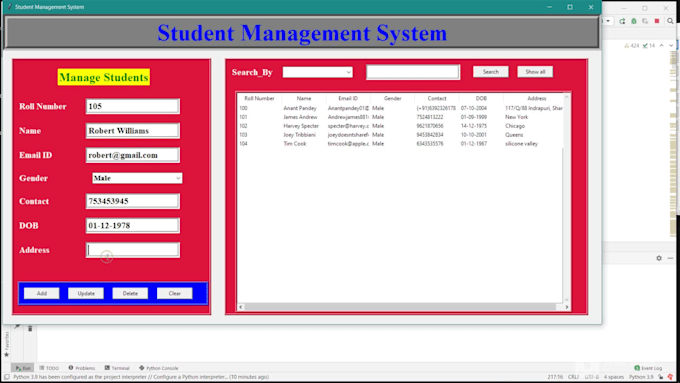Viewport: 680px width, 383px height.
Task: Click the trash icon in the Run panel
Action: 30,329
